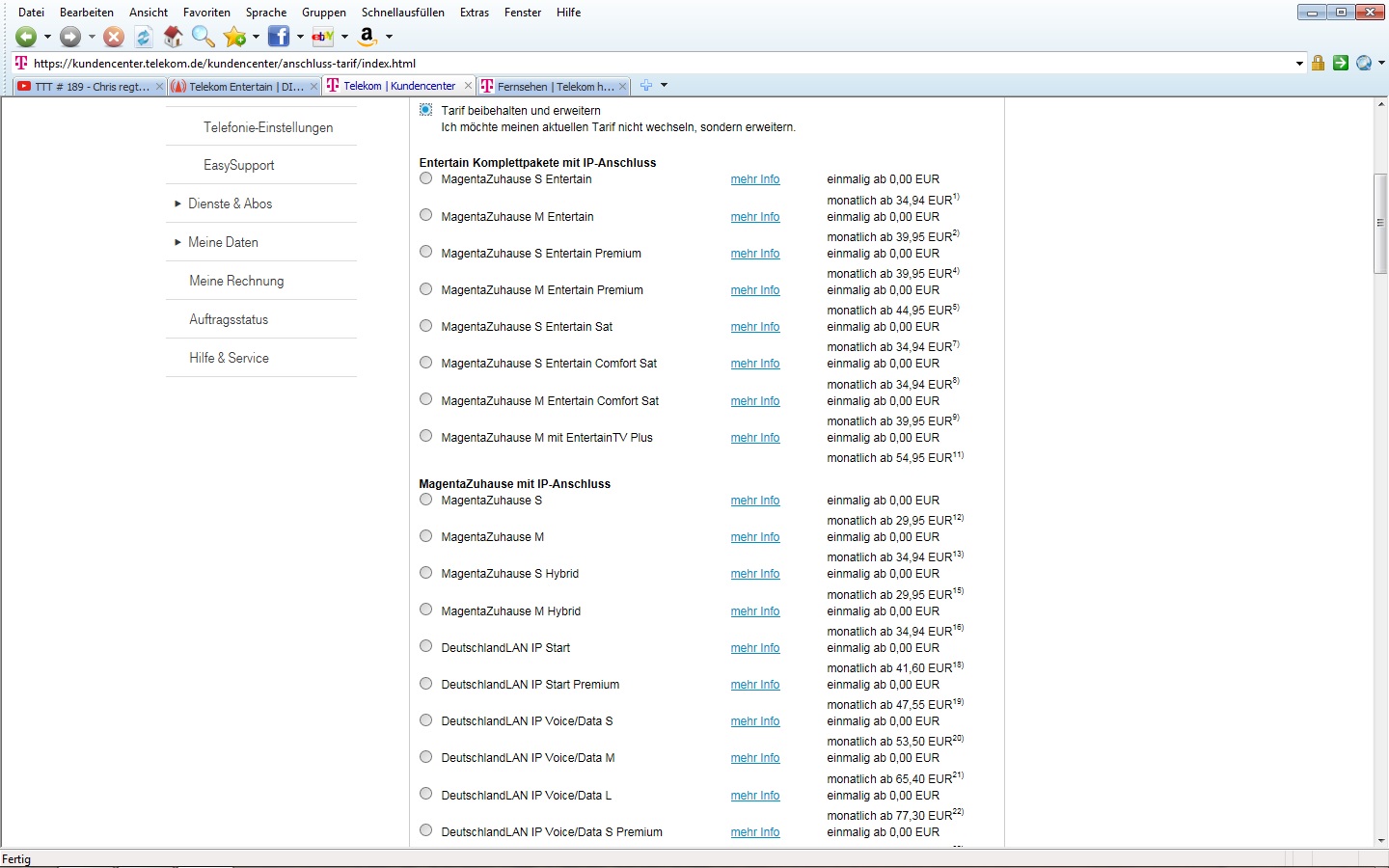Open the Datei menu
The height and width of the screenshot is (868, 1389).
[x=32, y=13]
